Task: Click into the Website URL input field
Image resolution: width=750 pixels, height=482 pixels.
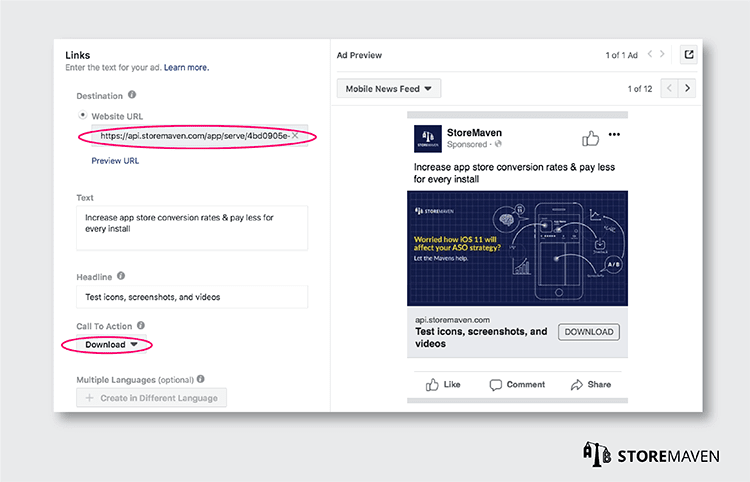Action: [x=199, y=136]
